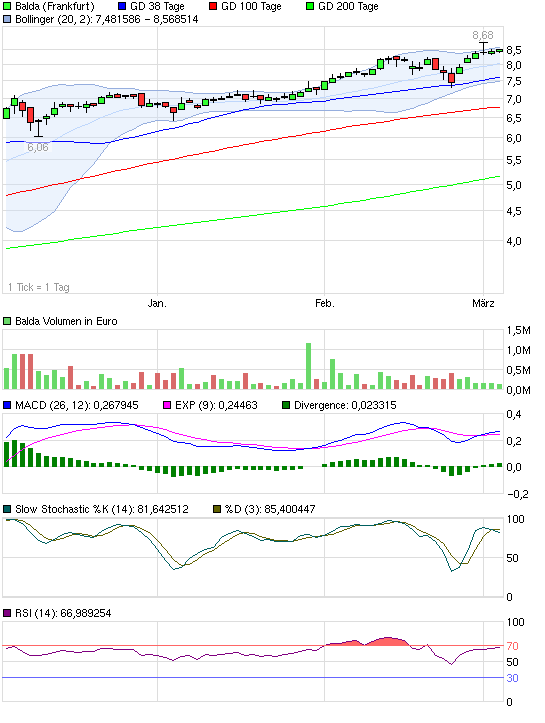Screen dimensions: 545x723
Task: Click the Balda Volumen in Euro legend swatch
Action: [7, 321]
